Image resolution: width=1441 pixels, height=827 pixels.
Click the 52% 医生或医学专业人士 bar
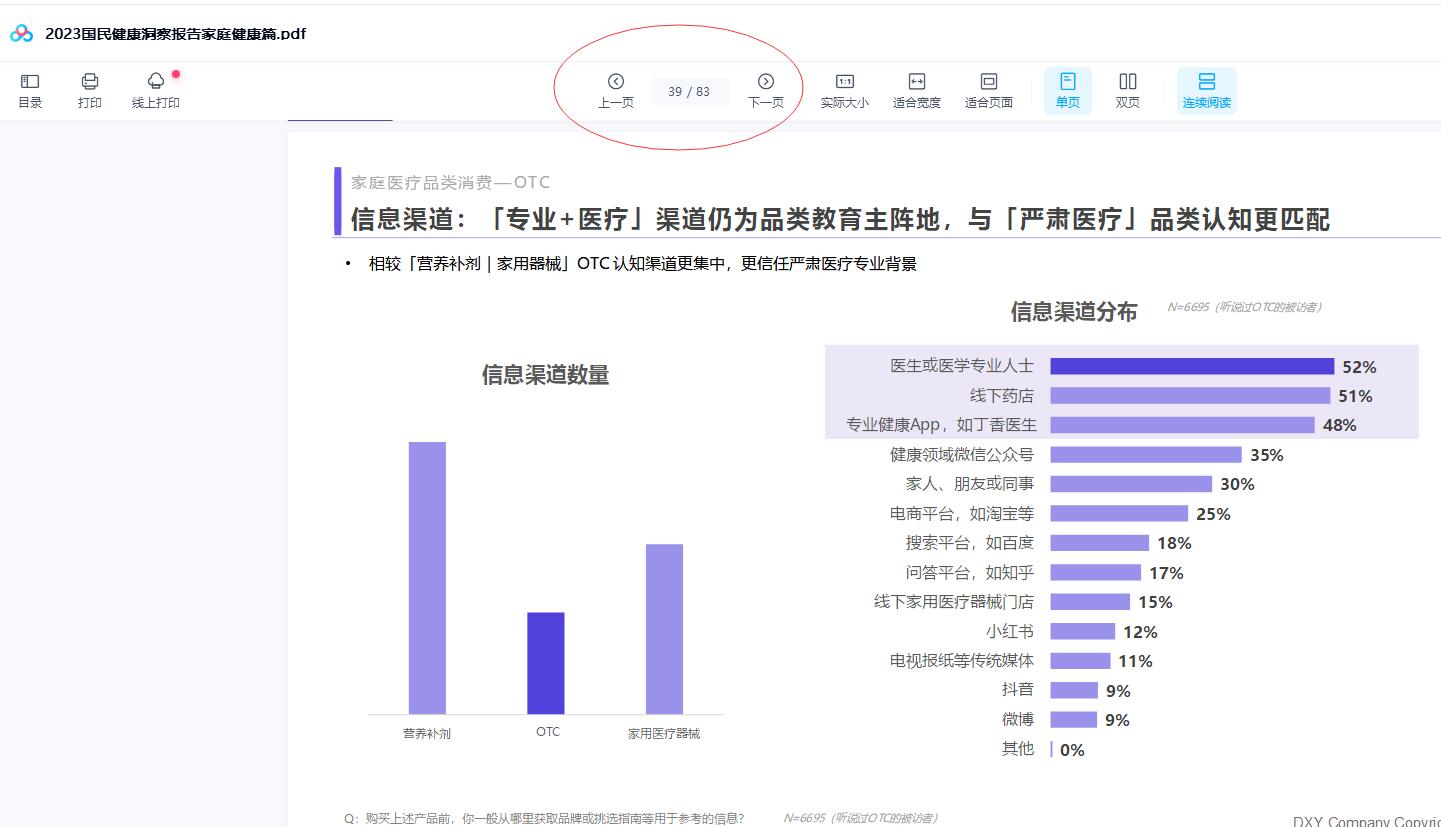click(1191, 367)
